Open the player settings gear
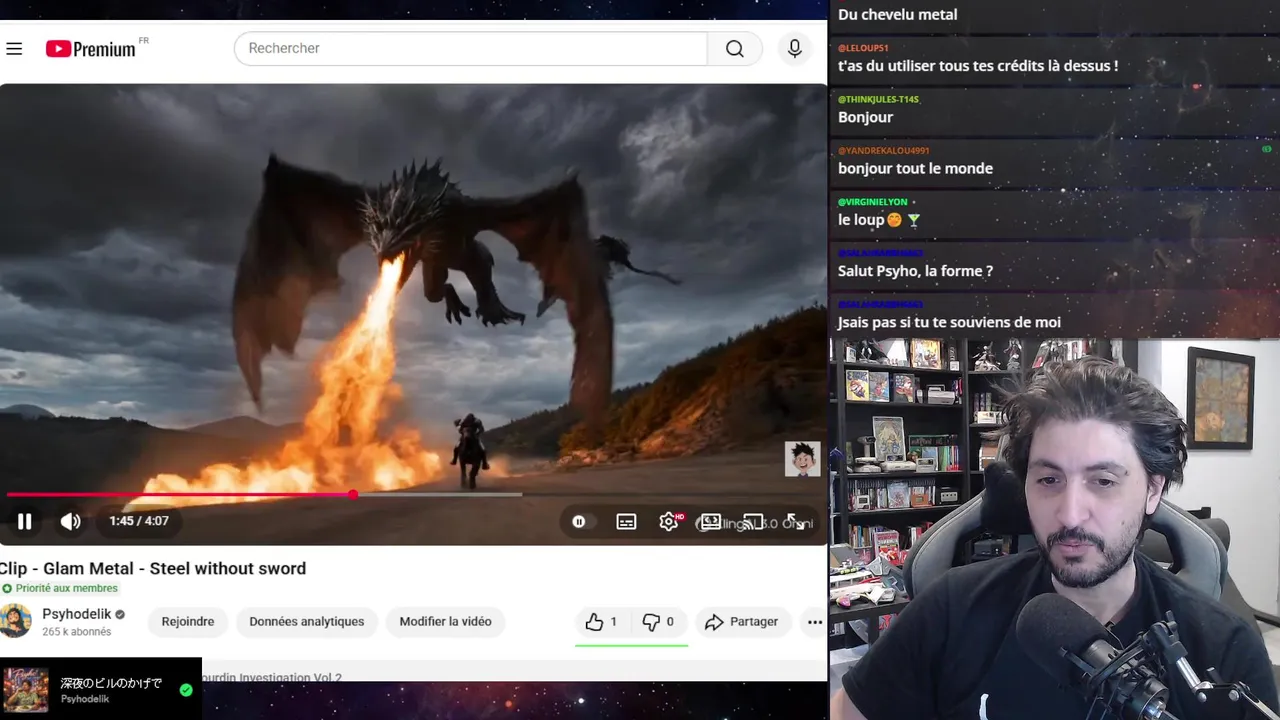Viewport: 1280px width, 720px height. (x=669, y=522)
